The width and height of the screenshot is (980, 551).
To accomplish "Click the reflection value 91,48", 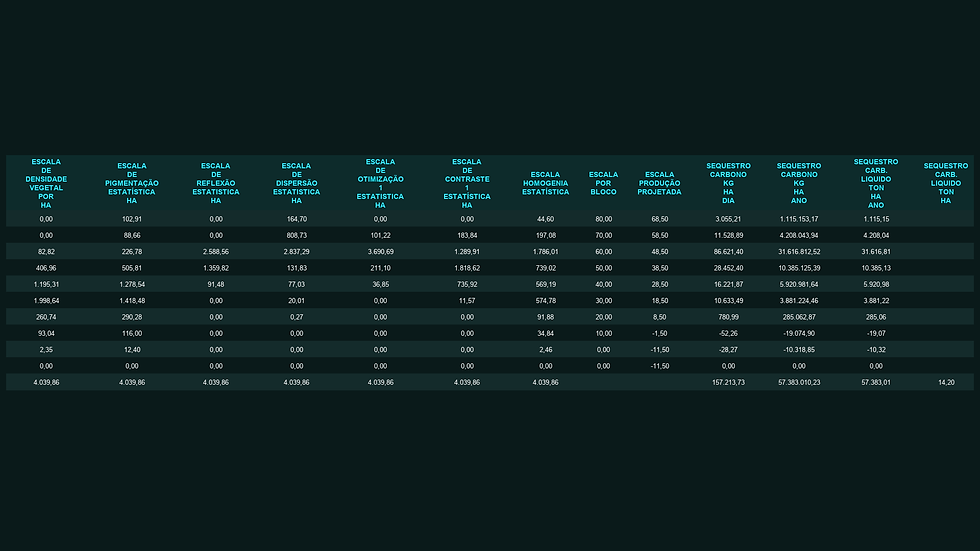I will [216, 284].
